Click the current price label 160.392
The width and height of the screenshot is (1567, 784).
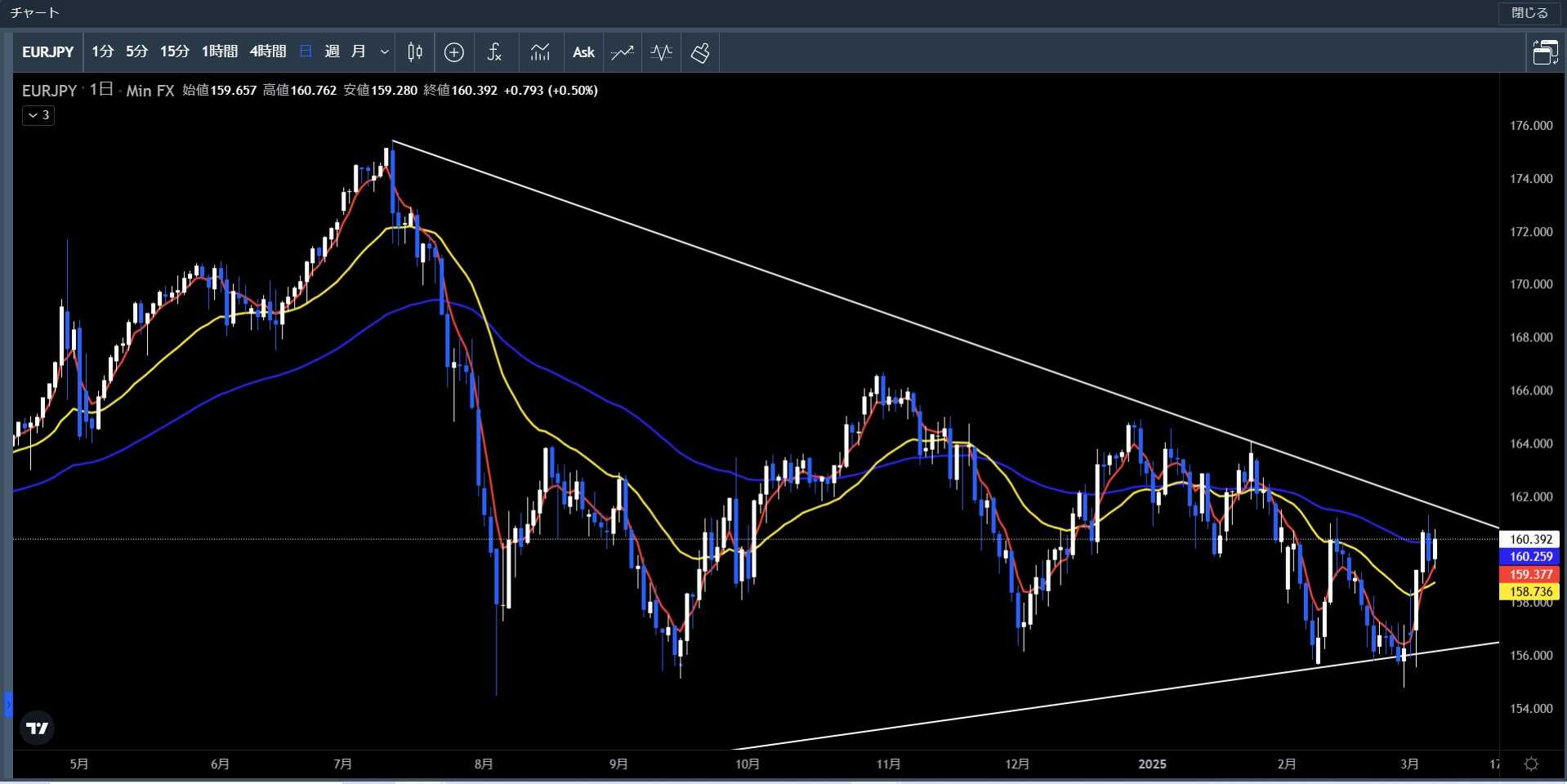(1529, 539)
